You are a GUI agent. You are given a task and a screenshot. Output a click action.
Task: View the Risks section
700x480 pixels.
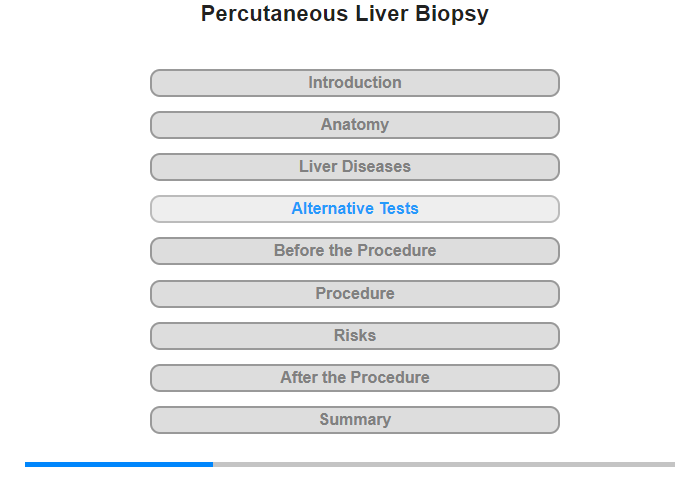[x=355, y=335]
